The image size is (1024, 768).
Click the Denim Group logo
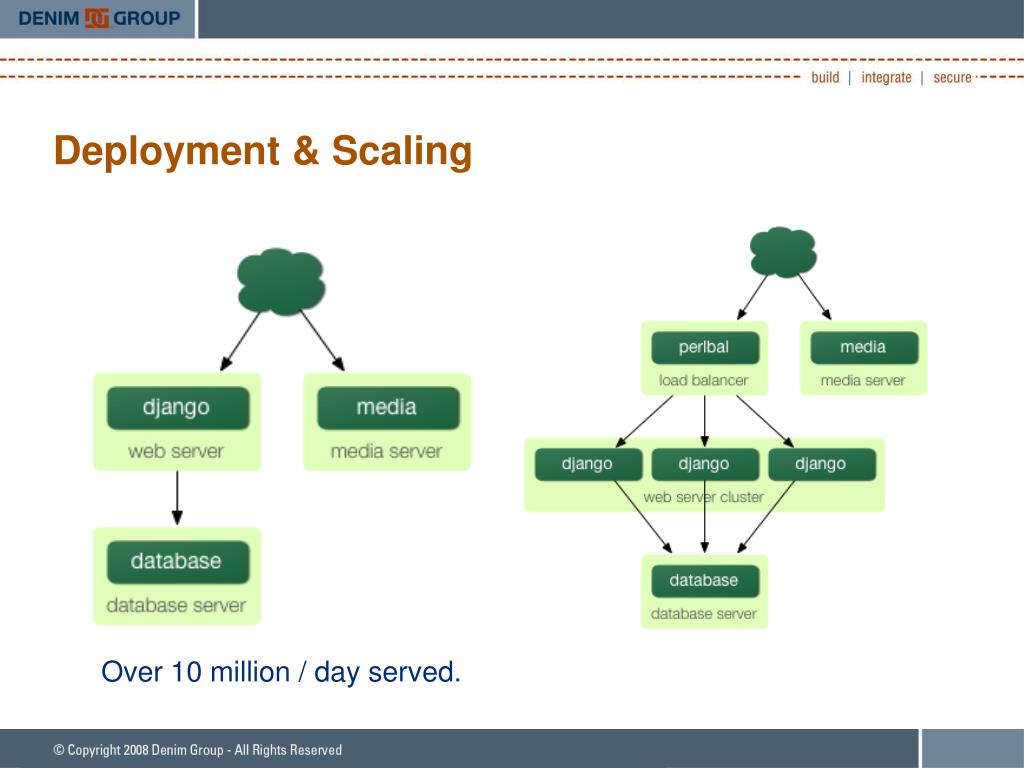click(99, 18)
